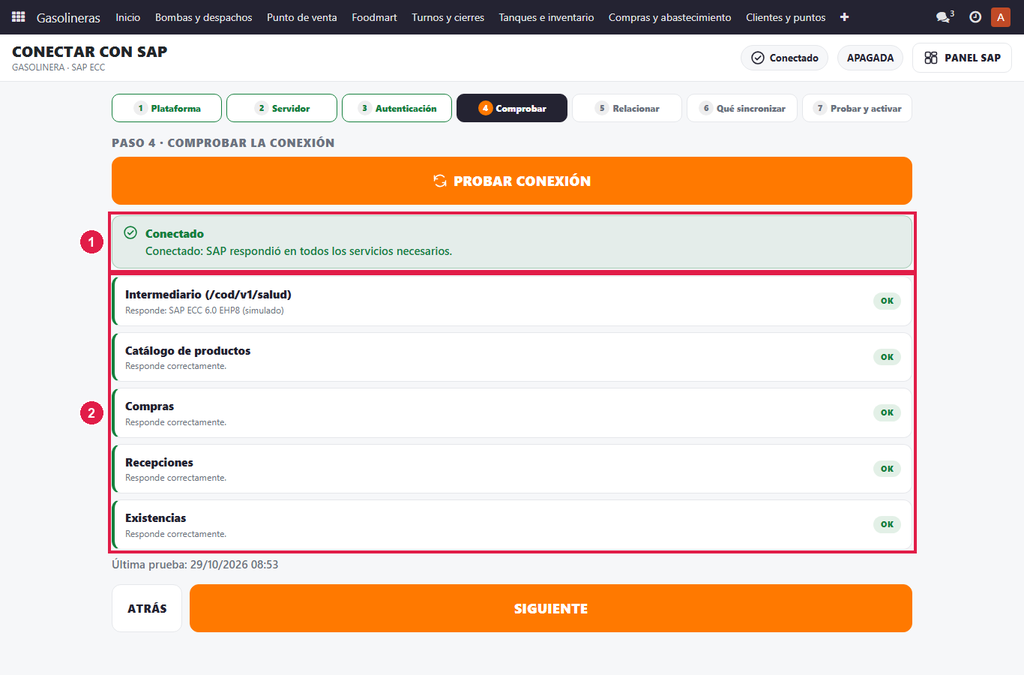1024x675 pixels.
Task: Select step 4 Comprobar
Action: 512,108
